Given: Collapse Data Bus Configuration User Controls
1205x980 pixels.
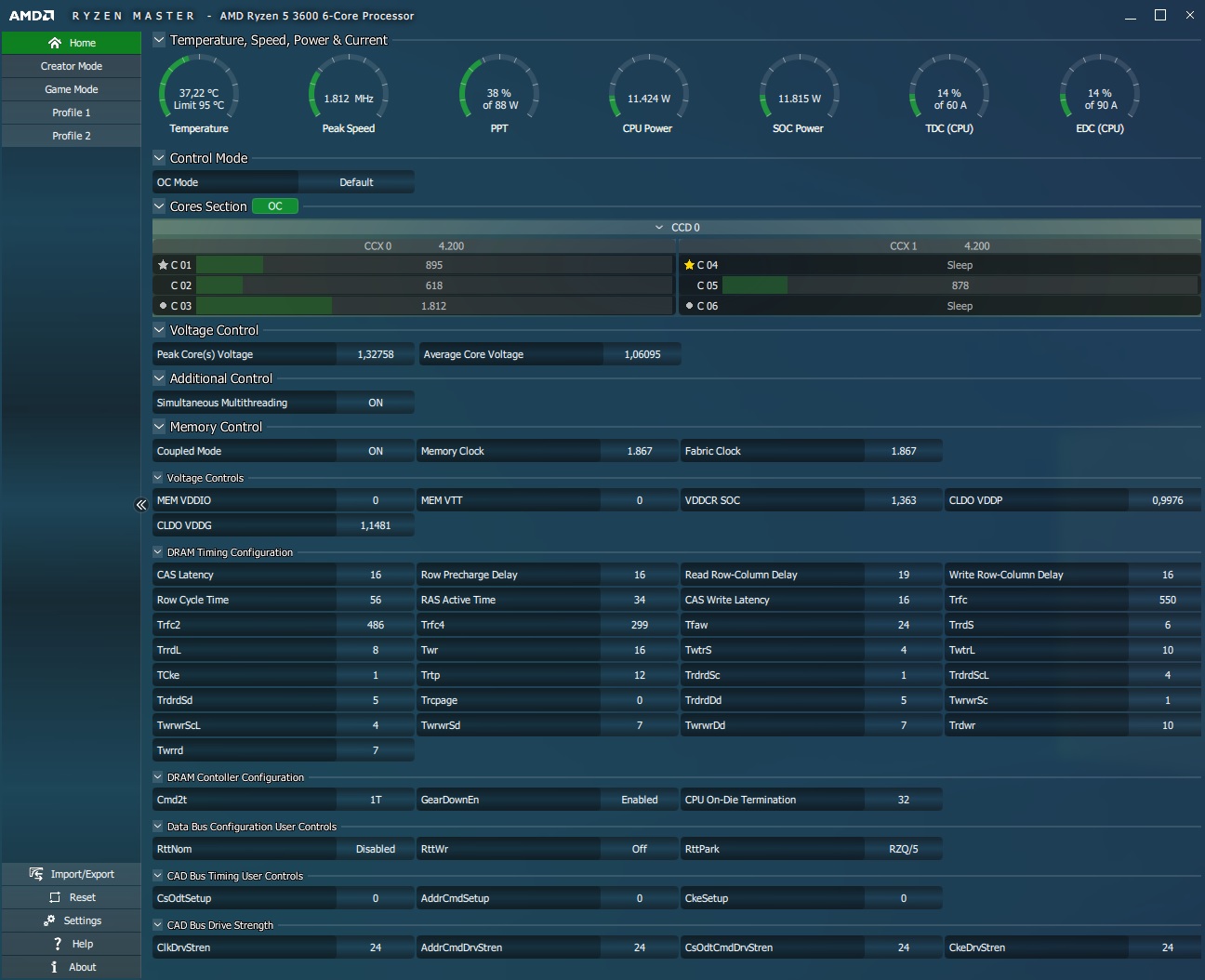Looking at the screenshot, I should tap(158, 827).
